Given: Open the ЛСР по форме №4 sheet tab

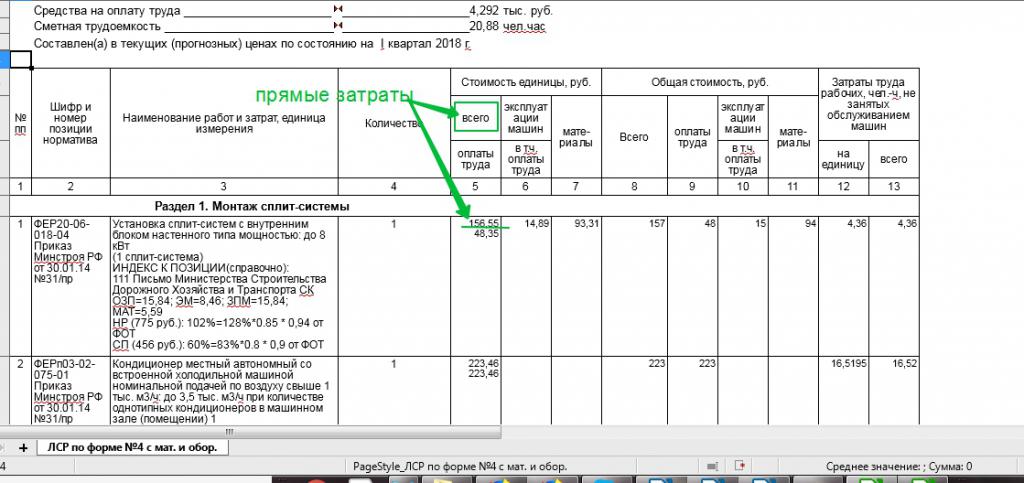Looking at the screenshot, I should (x=134, y=447).
